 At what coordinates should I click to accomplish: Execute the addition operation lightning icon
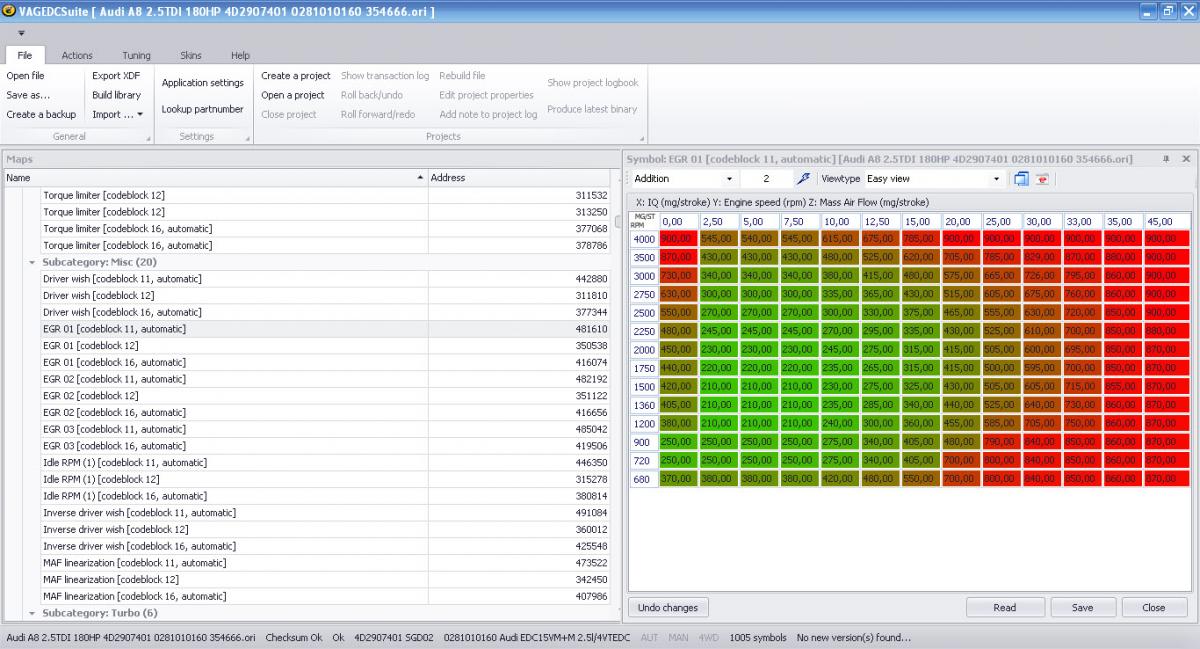[804, 179]
